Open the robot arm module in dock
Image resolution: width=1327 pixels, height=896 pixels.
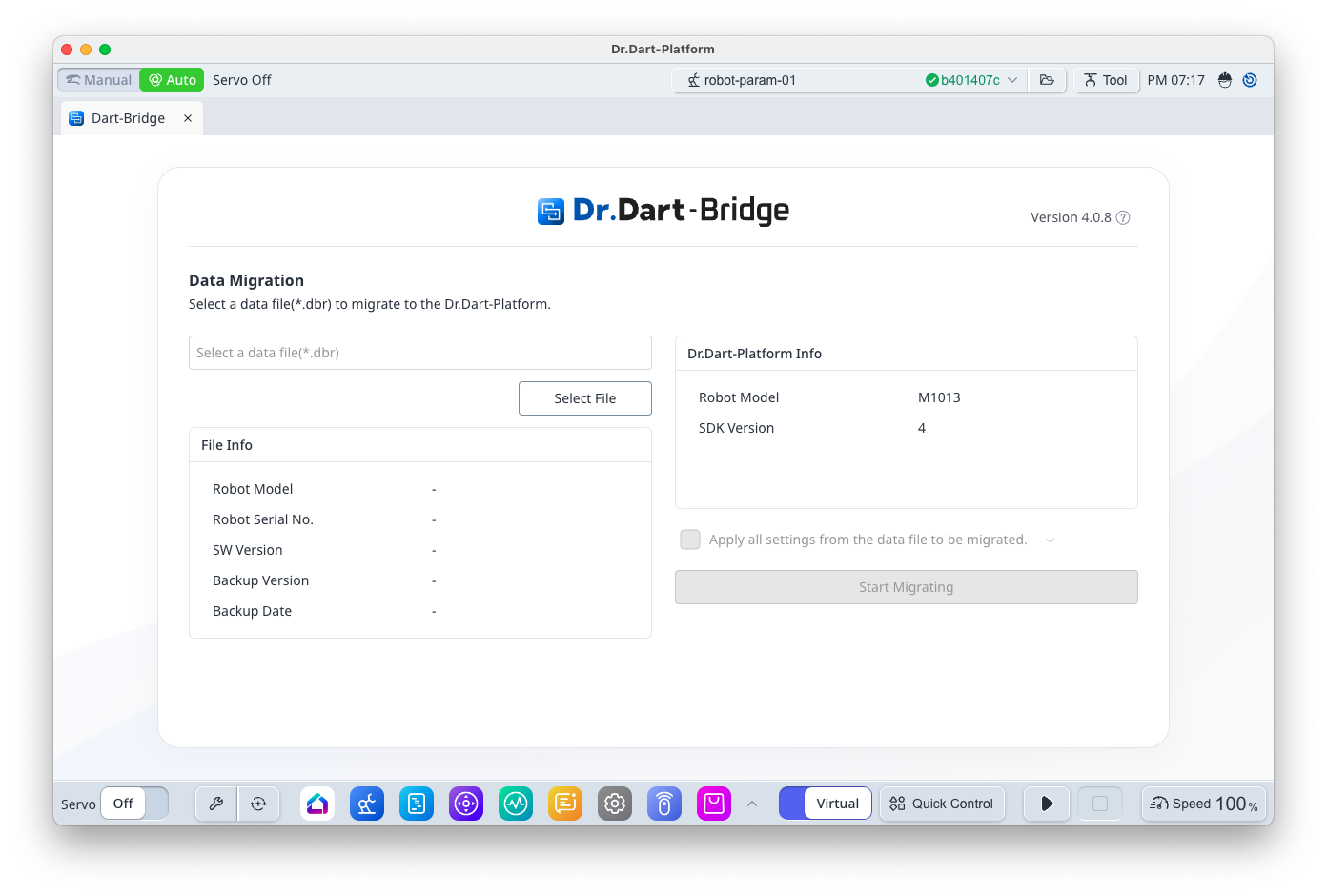click(367, 804)
